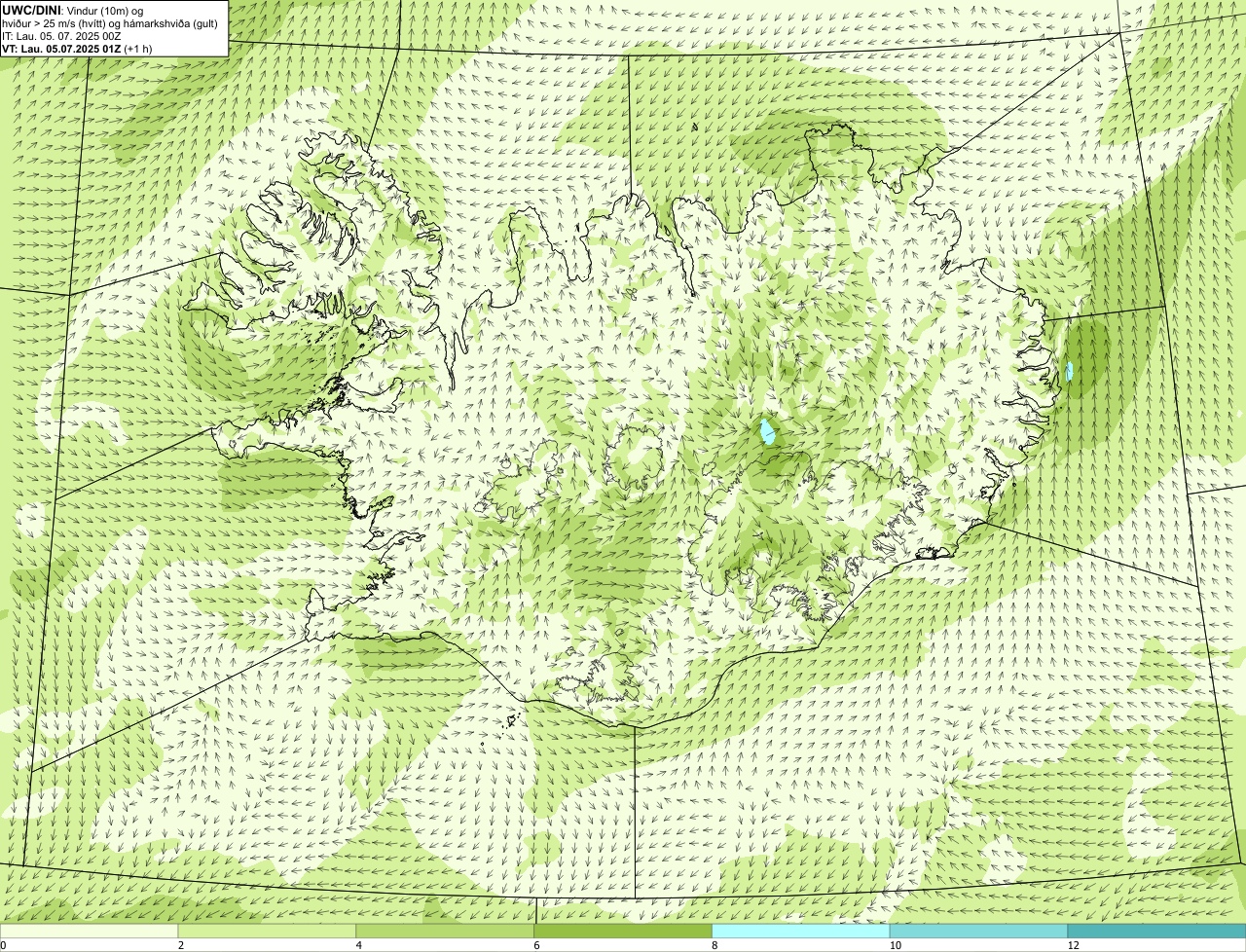Click the small cyan wind patch off the east coast
The height and width of the screenshot is (952, 1246).
click(1069, 371)
